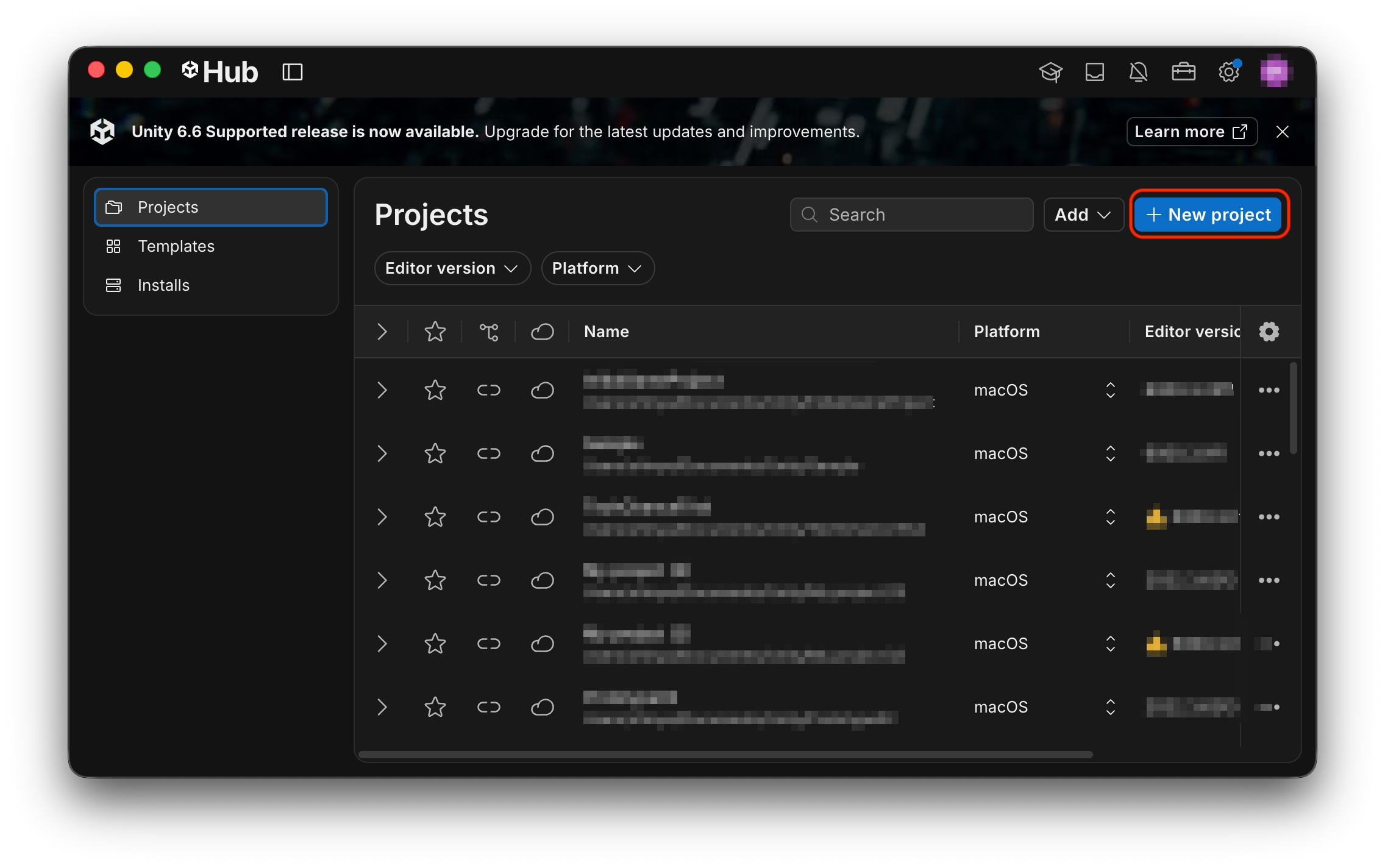Image resolution: width=1385 pixels, height=868 pixels.
Task: Select Projects in the sidebar
Action: [211, 207]
